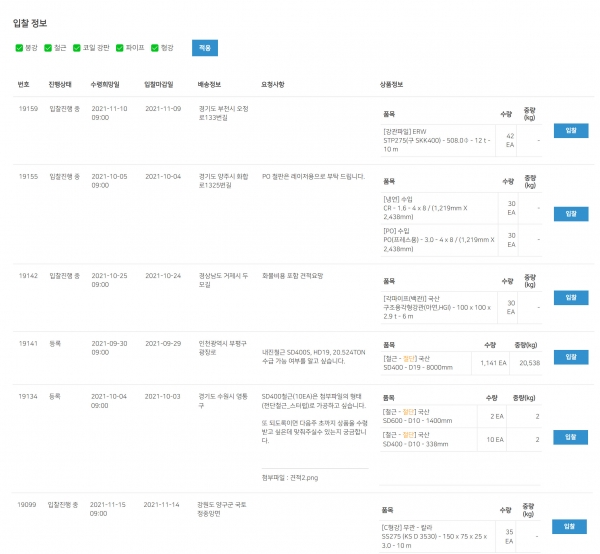
Task: Click bid deadline 2021-10-03
Action: click(x=162, y=396)
